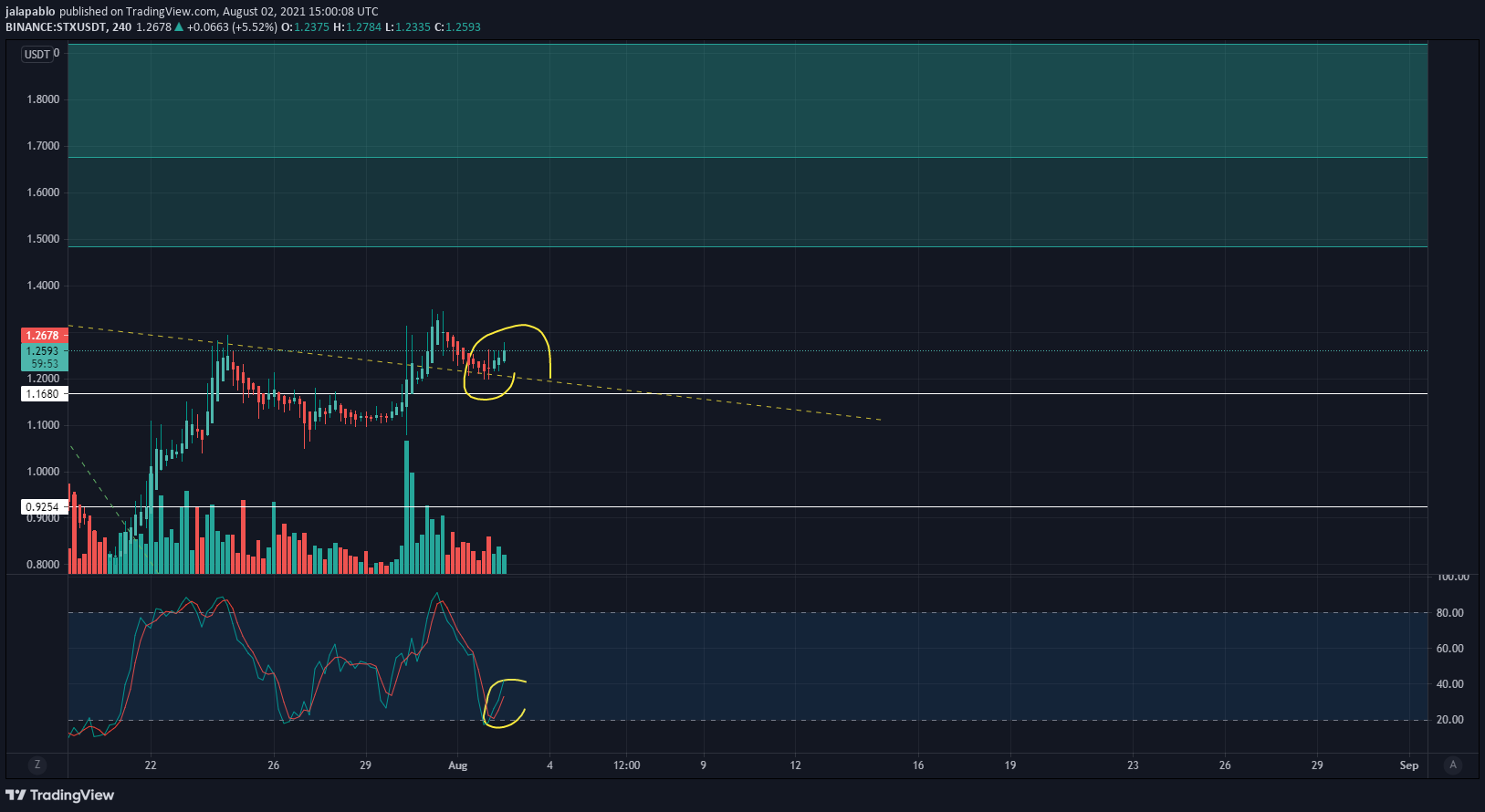Click the 22 date label on time axis

pyautogui.click(x=151, y=765)
